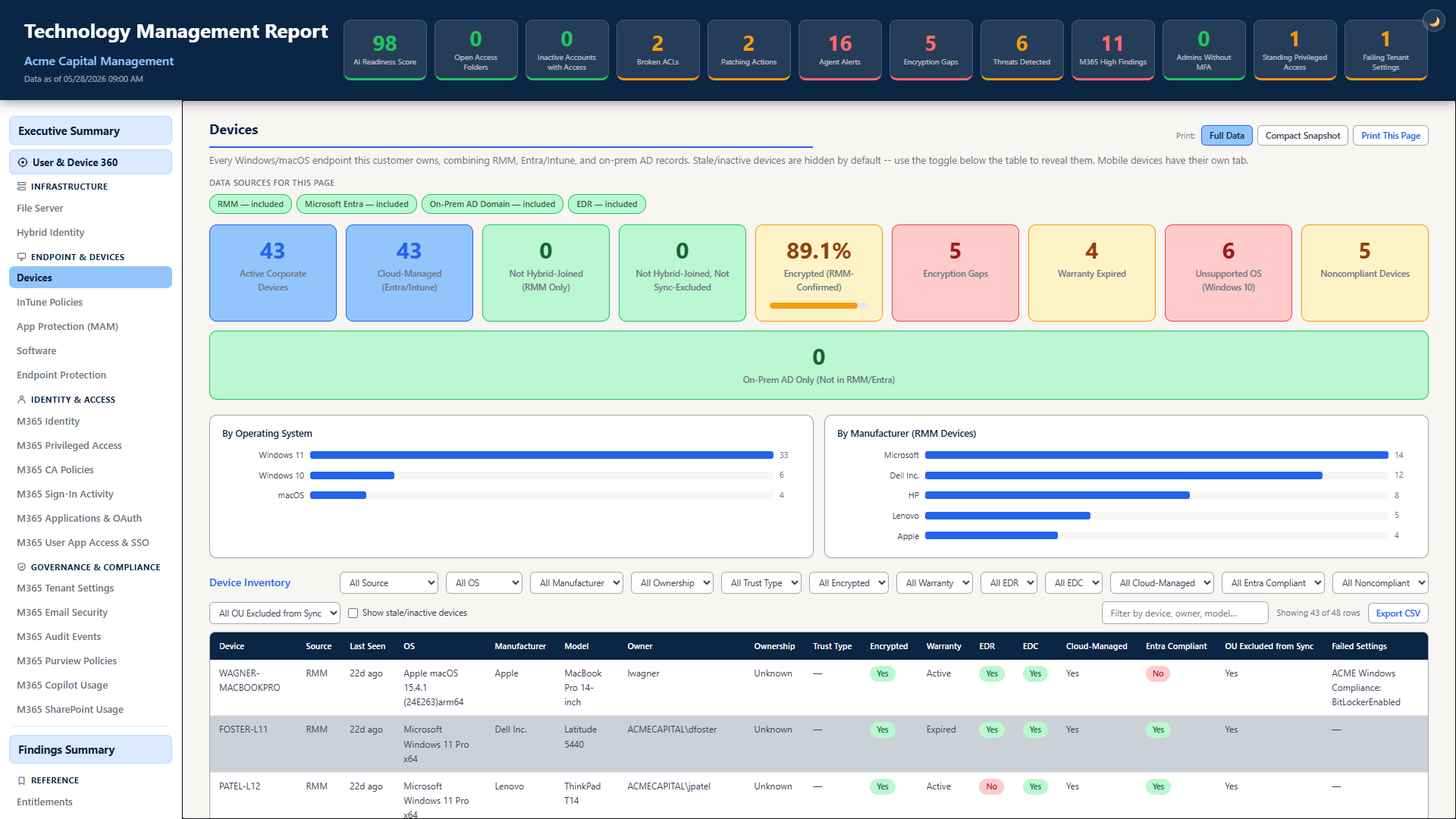This screenshot has height=819, width=1456.
Task: Click the Export CSV button
Action: click(1398, 613)
